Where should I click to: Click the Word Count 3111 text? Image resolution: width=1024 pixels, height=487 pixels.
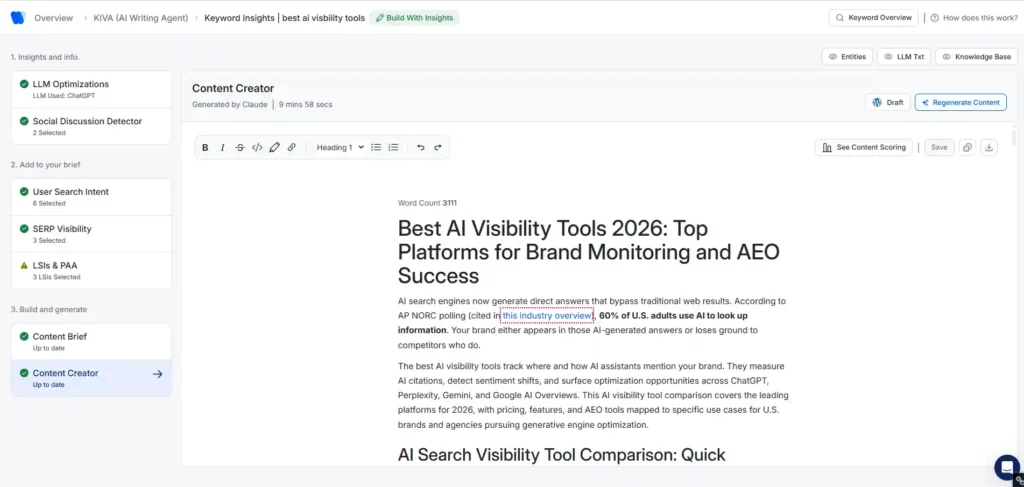coord(427,203)
